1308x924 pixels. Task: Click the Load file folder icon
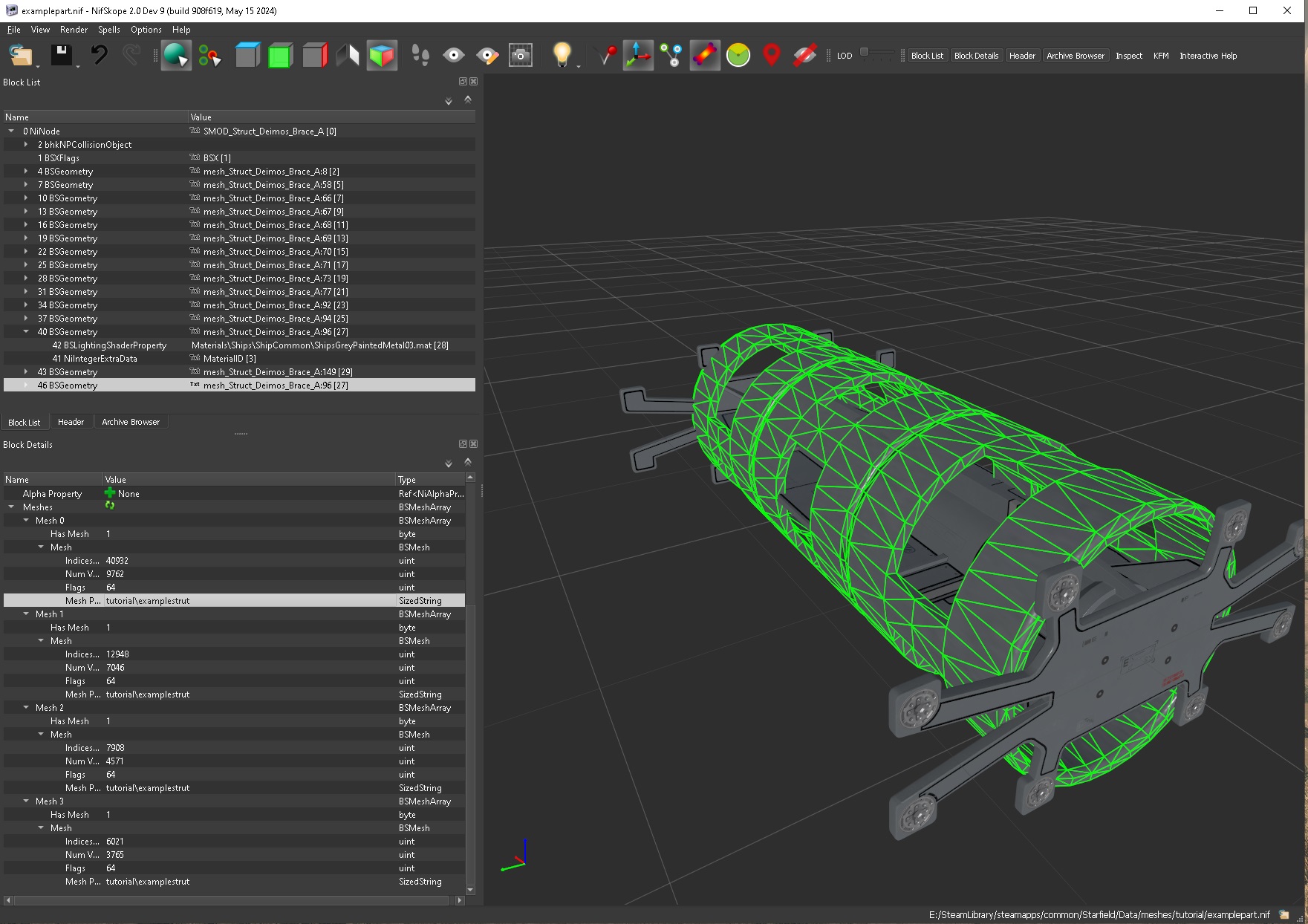(x=20, y=56)
